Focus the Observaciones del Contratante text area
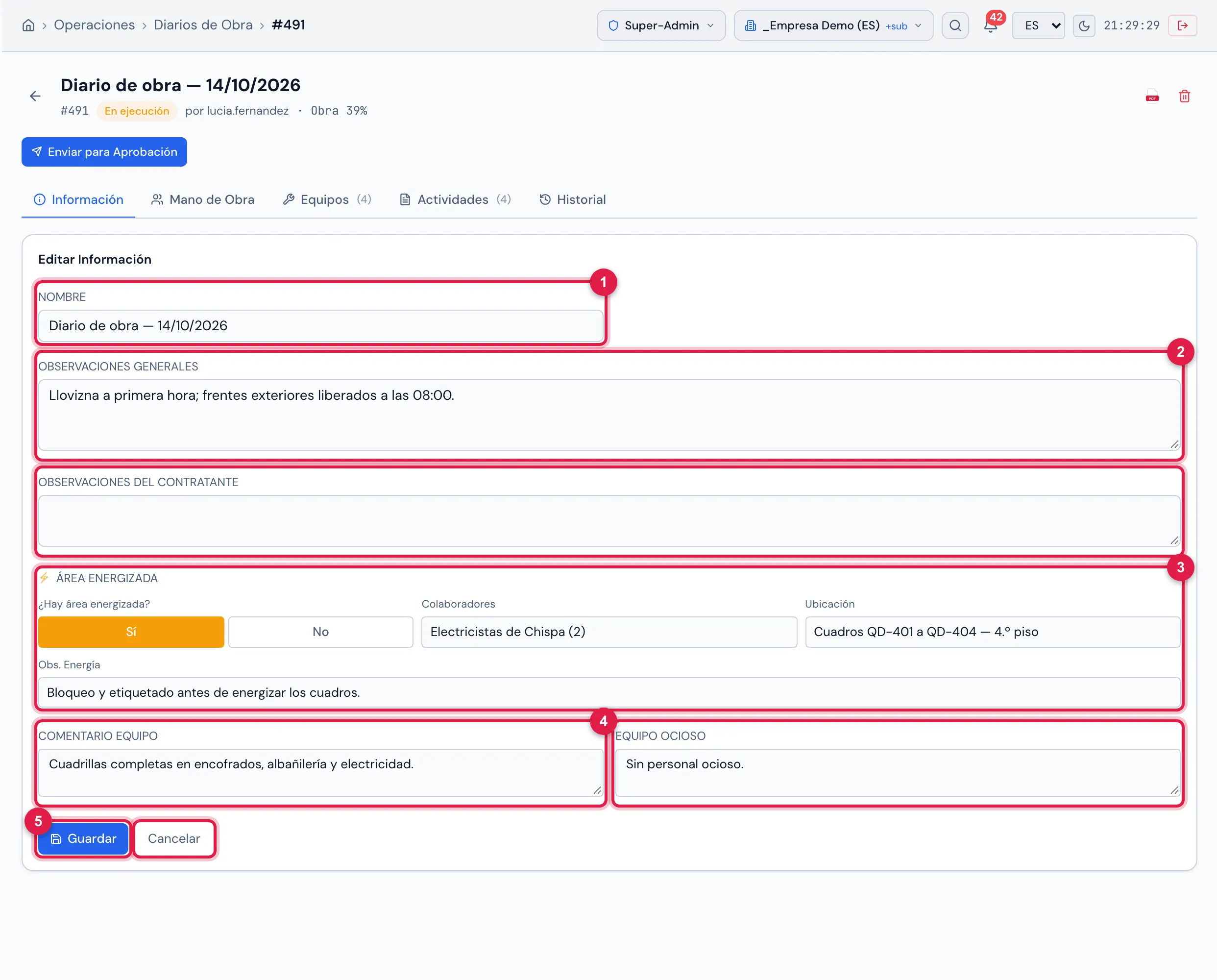The width and height of the screenshot is (1217, 980). coord(609,520)
